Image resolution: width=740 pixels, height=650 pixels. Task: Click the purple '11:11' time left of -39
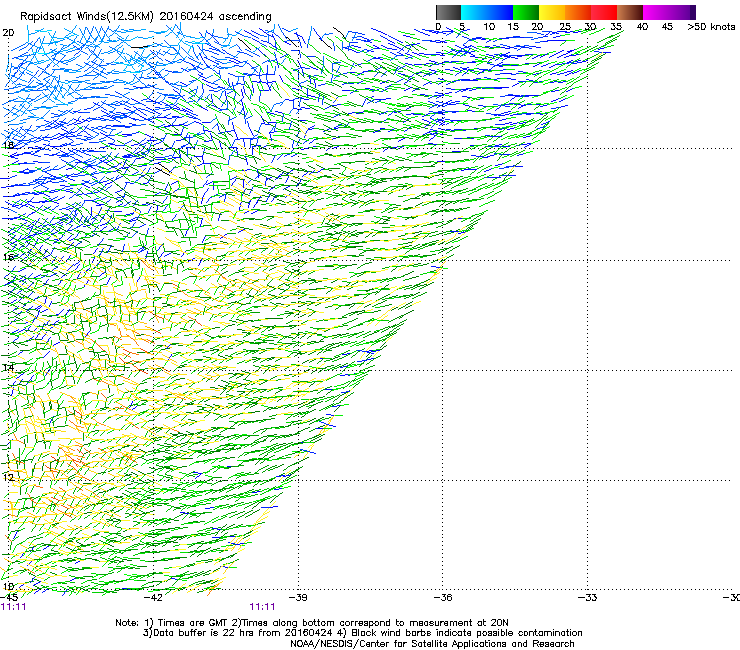click(x=262, y=607)
